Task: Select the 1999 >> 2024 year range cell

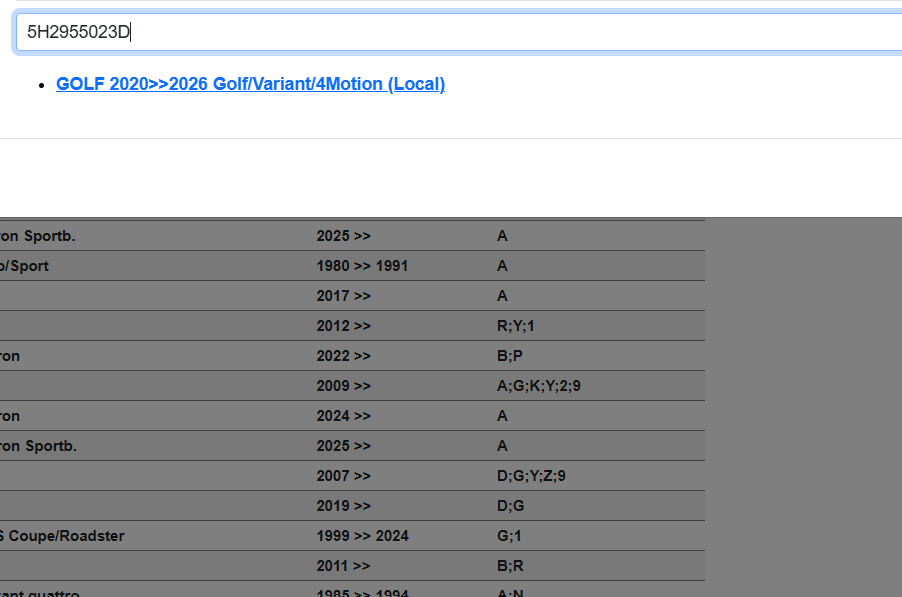Action: (362, 536)
